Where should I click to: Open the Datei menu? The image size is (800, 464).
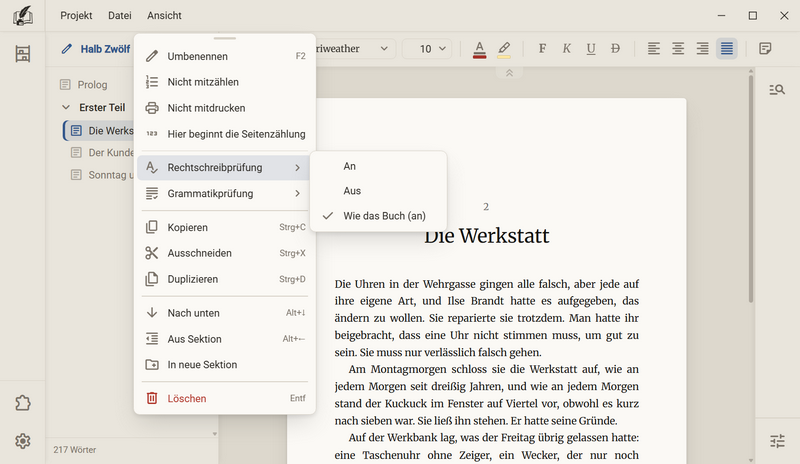[120, 15]
